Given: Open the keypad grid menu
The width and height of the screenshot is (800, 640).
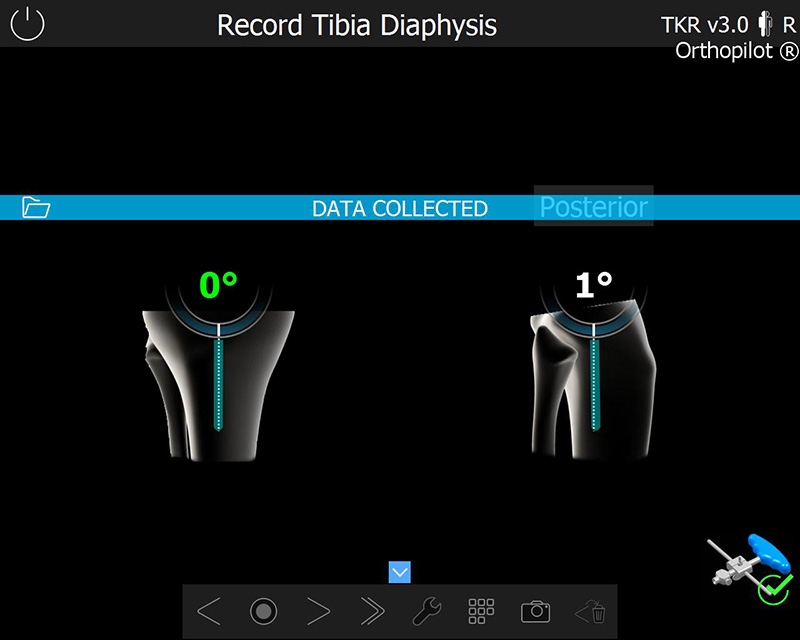Looking at the screenshot, I should (x=481, y=610).
